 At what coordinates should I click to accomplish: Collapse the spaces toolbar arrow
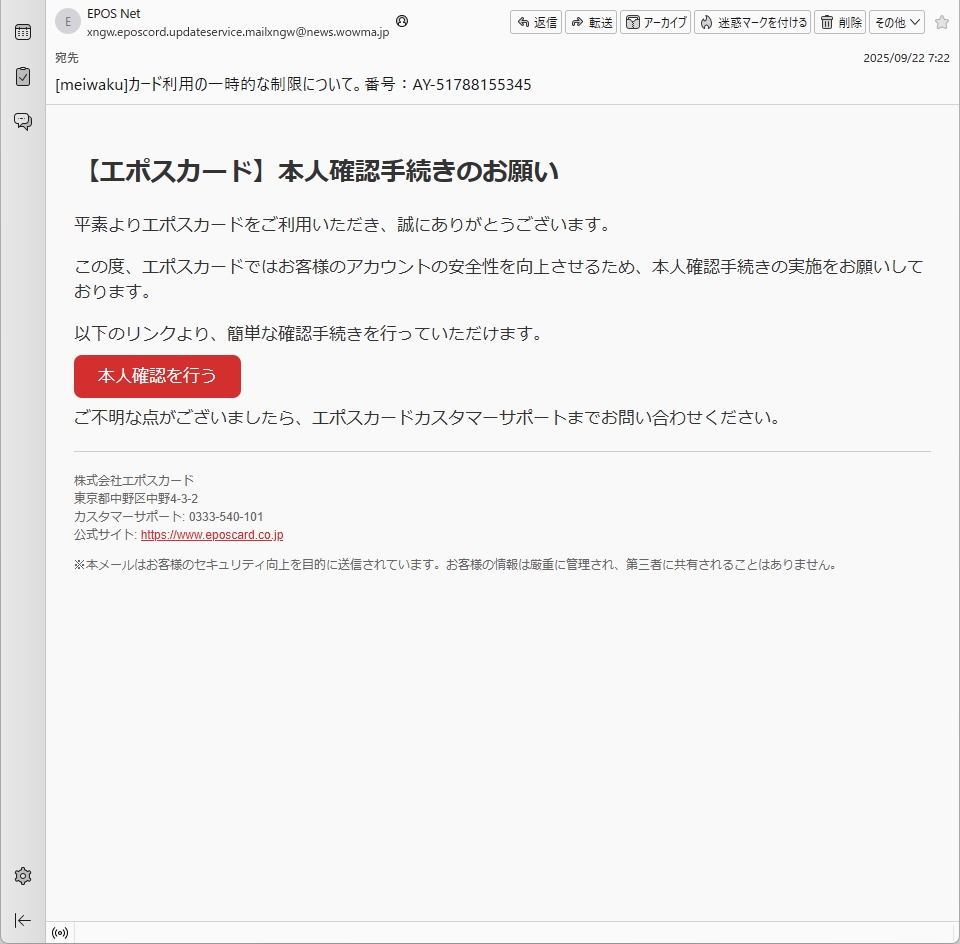22,920
